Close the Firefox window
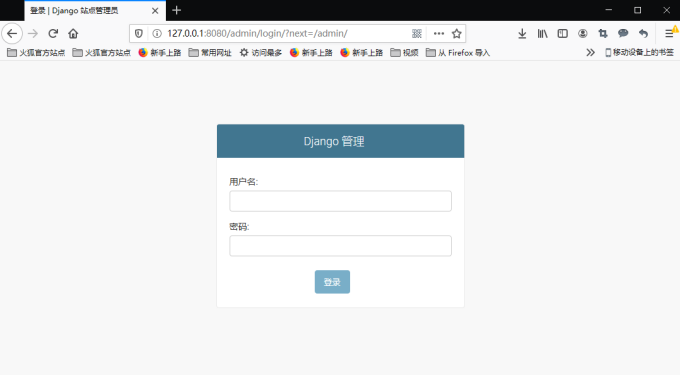 pyautogui.click(x=666, y=10)
